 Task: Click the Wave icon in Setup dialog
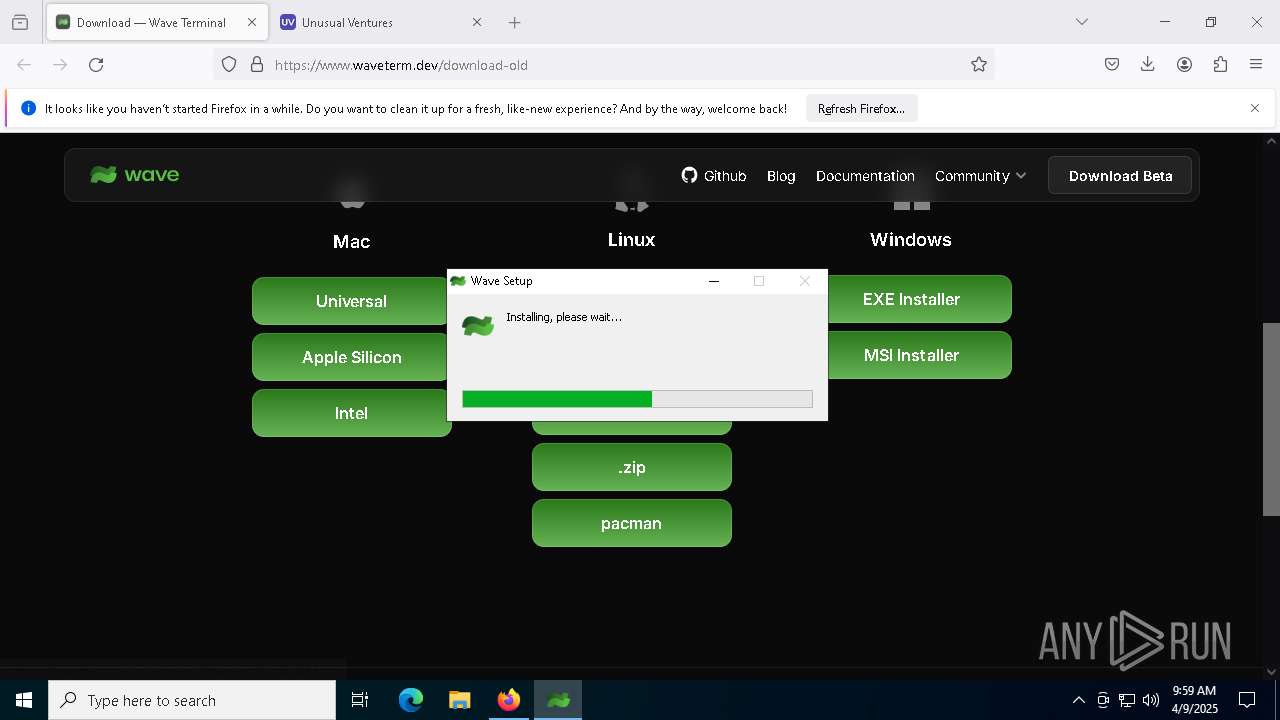click(x=478, y=325)
